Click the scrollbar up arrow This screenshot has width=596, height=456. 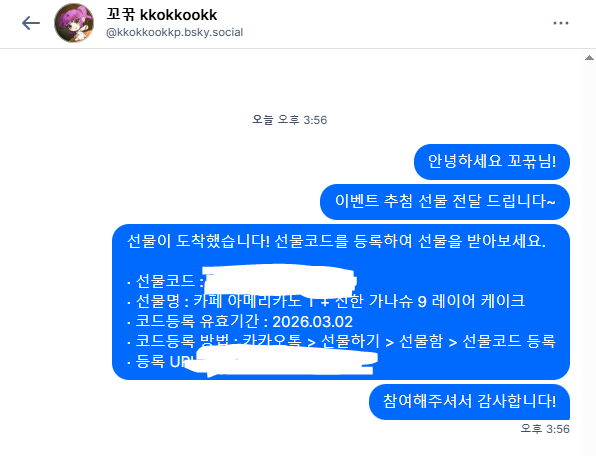pos(589,58)
